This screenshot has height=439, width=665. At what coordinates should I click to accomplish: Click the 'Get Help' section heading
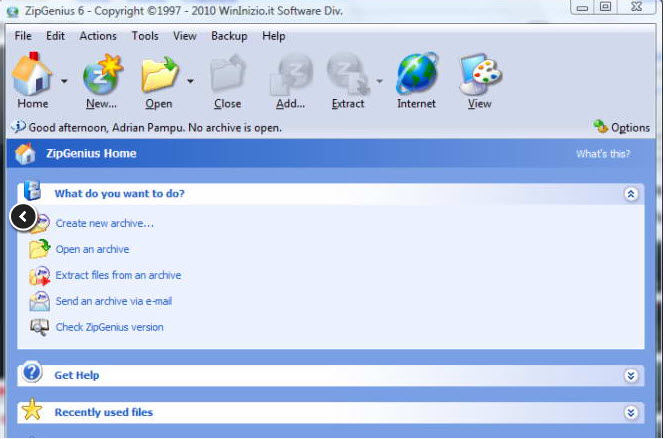click(x=77, y=375)
